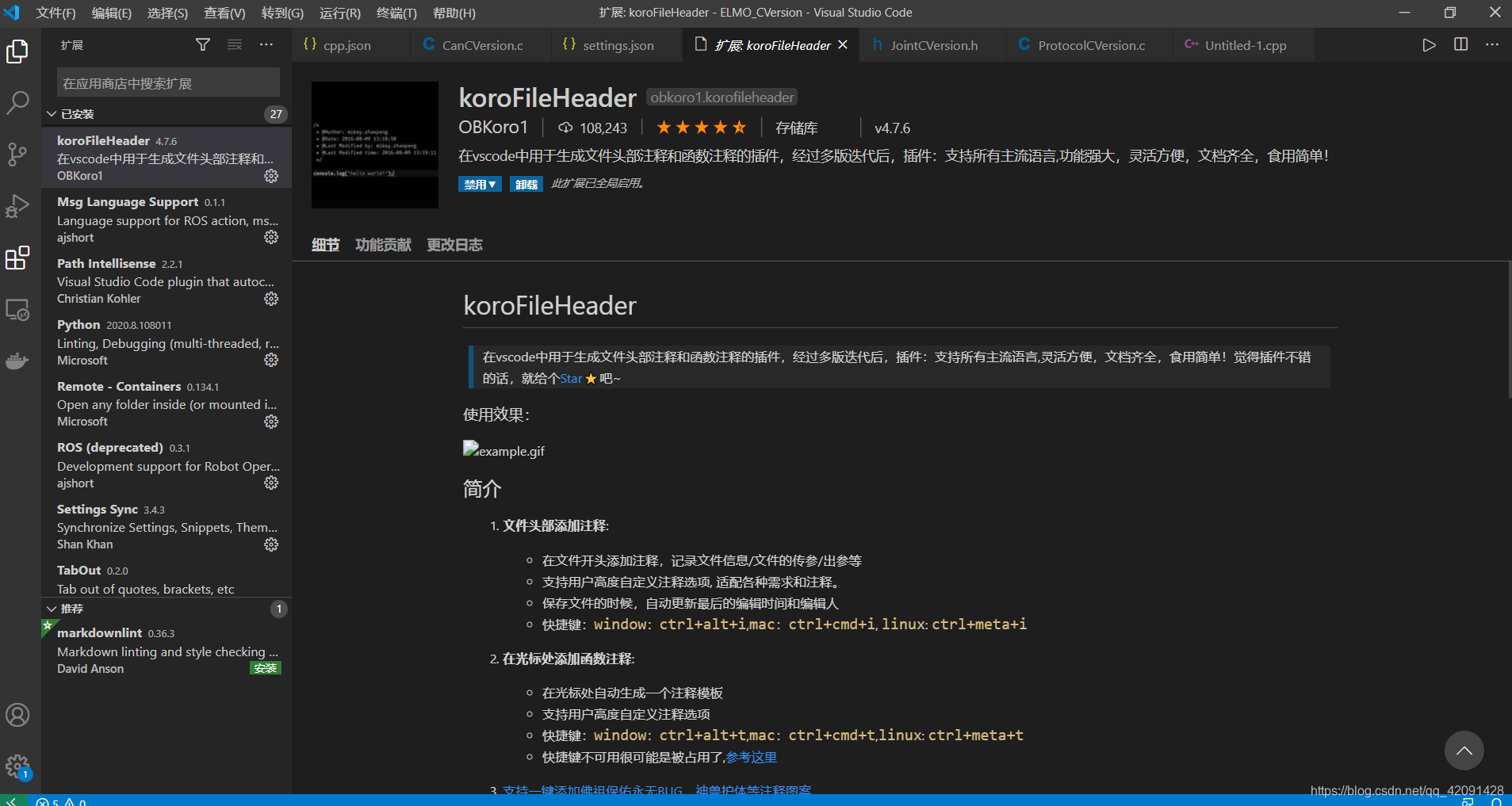
Task: Click the installed count badge 27
Action: [275, 114]
